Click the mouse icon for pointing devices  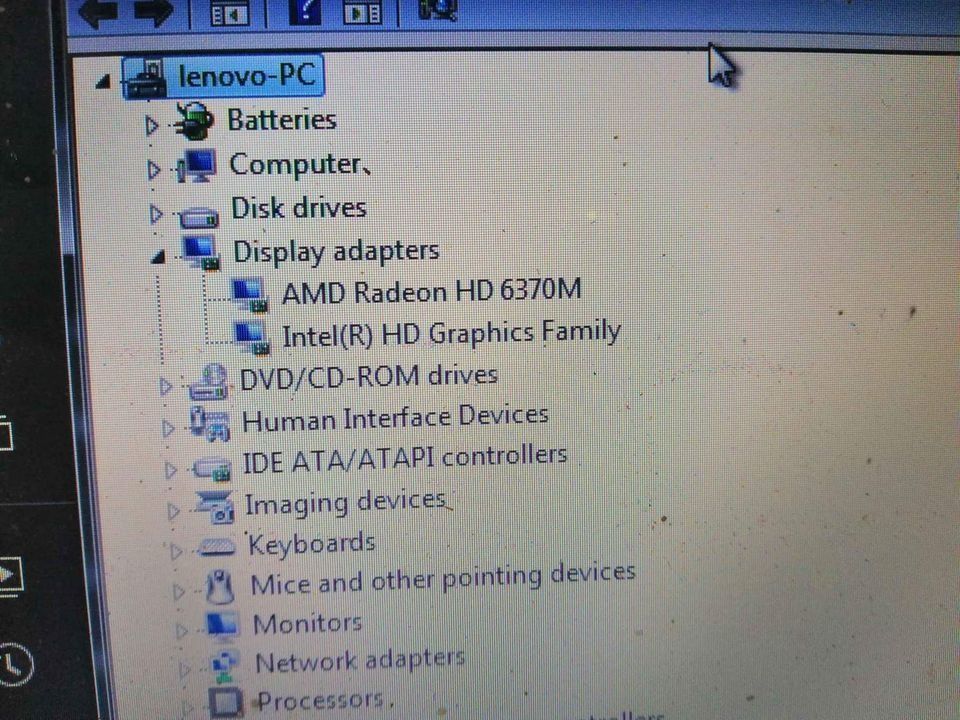(x=220, y=587)
